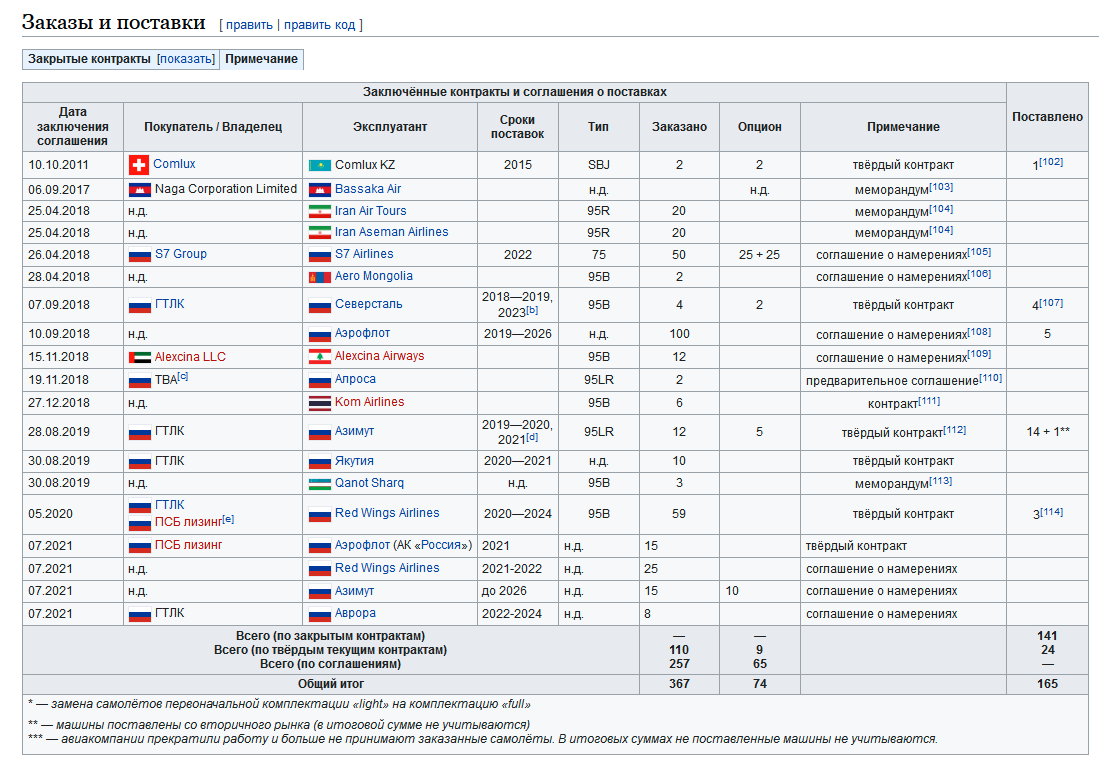The width and height of the screenshot is (1099, 766).
Task: Click the Russian flag beside S7 Airlines
Action: 320,255
